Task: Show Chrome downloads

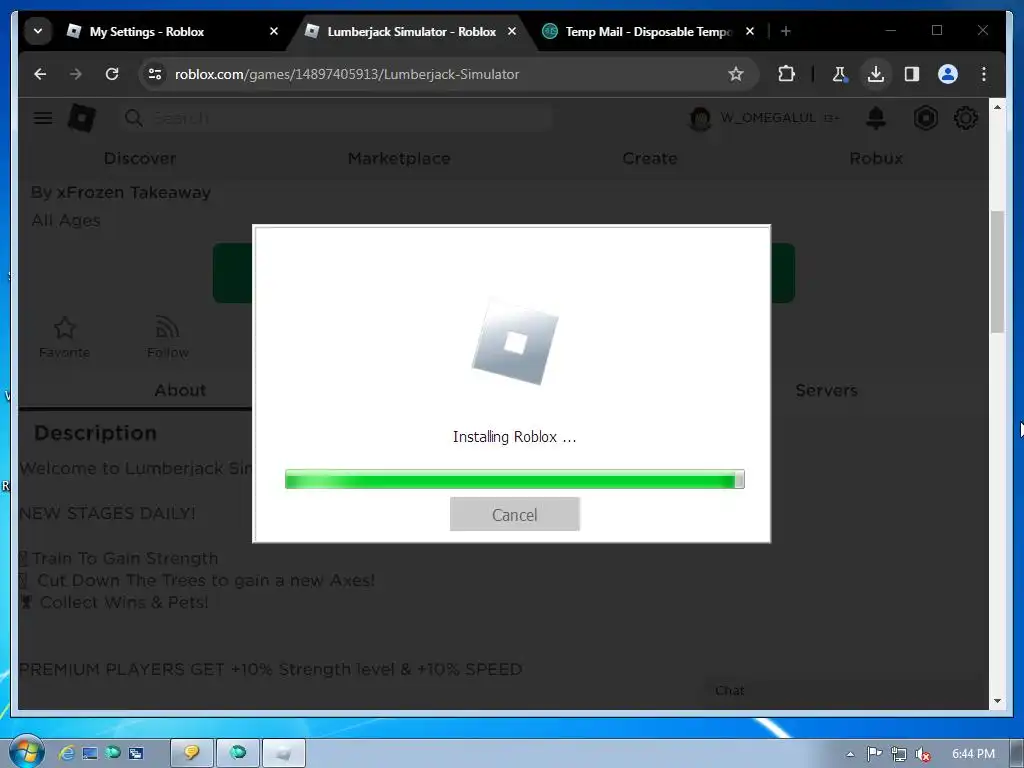Action: pos(876,74)
